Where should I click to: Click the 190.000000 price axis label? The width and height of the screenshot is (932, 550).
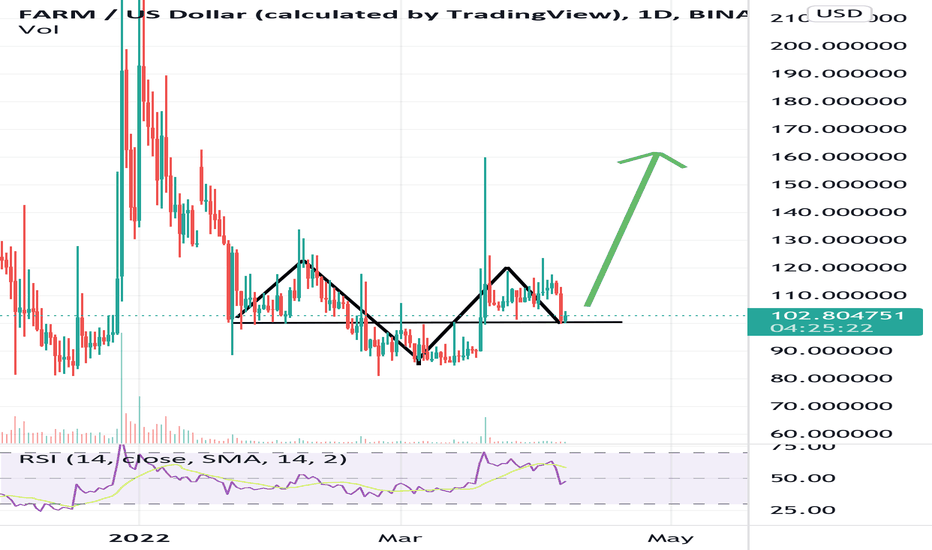pyautogui.click(x=838, y=74)
